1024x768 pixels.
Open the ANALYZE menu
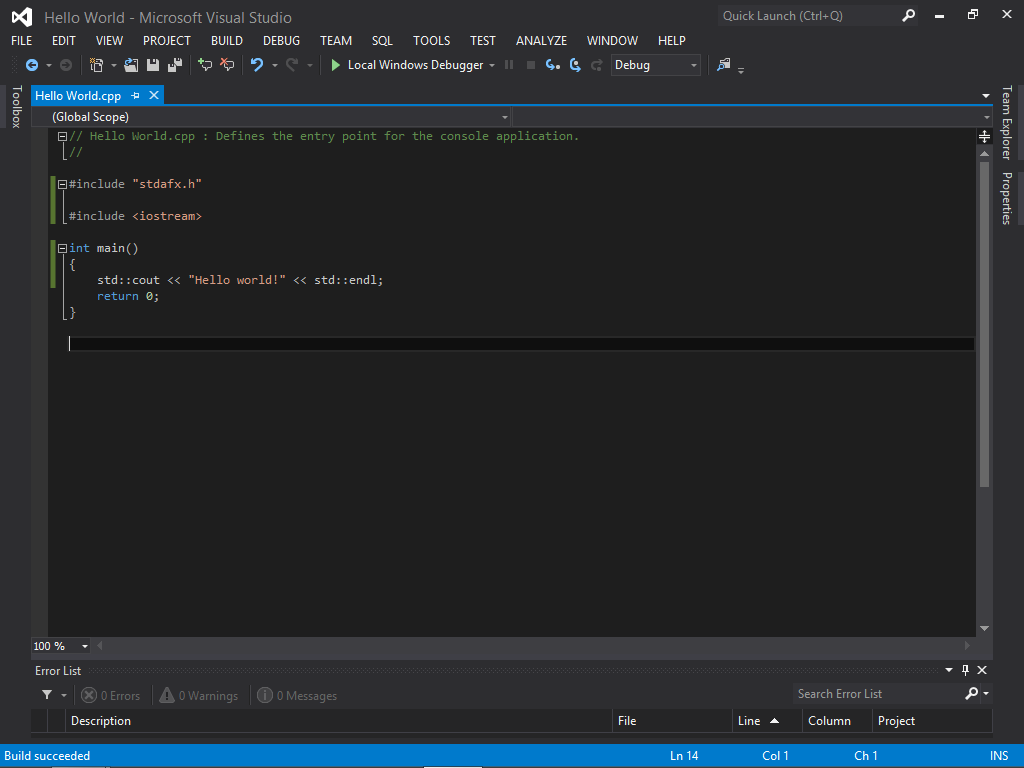[541, 41]
